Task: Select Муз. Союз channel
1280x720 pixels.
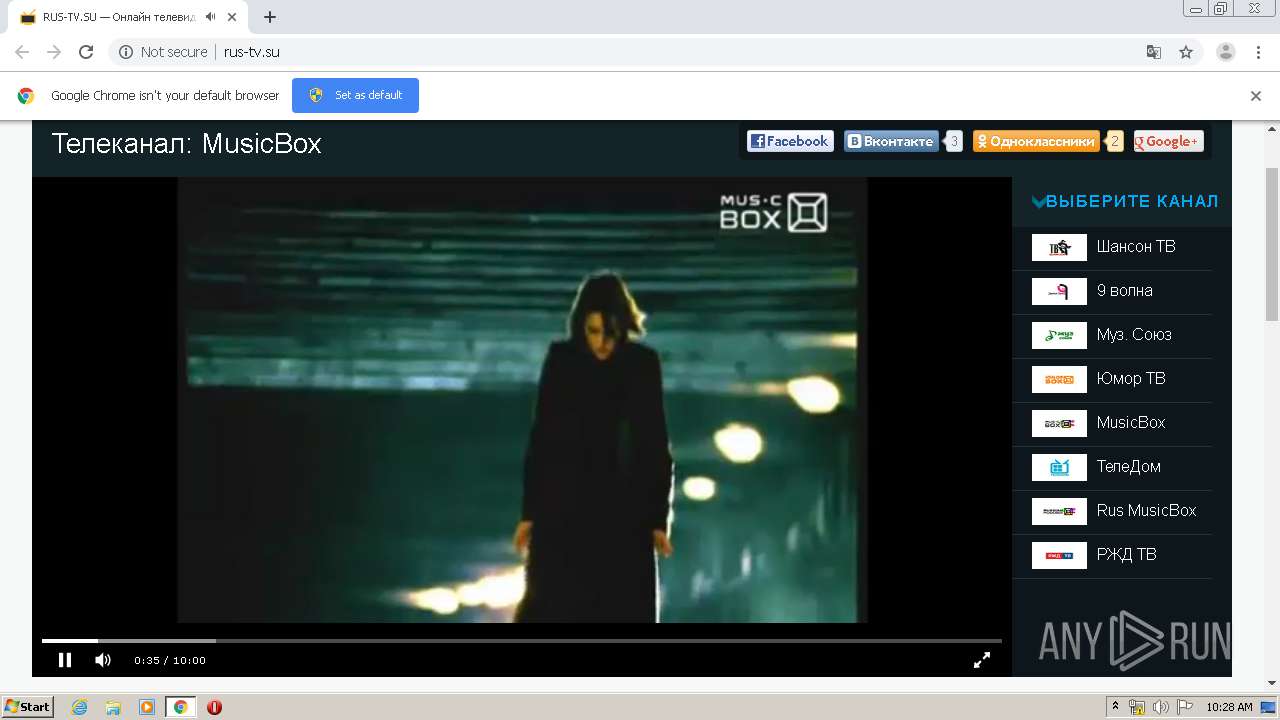Action: click(x=1112, y=335)
